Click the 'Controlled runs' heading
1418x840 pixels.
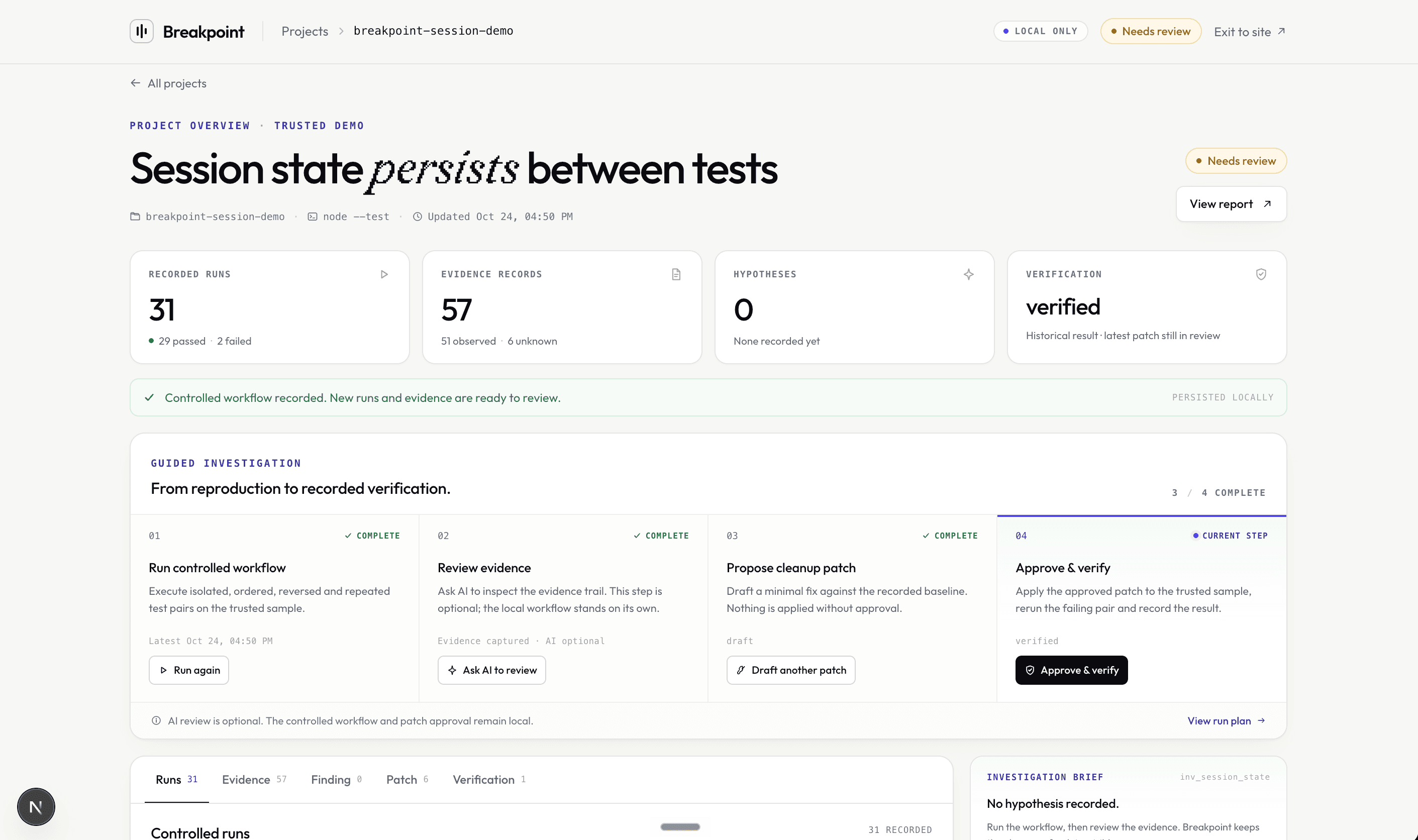pyautogui.click(x=200, y=833)
